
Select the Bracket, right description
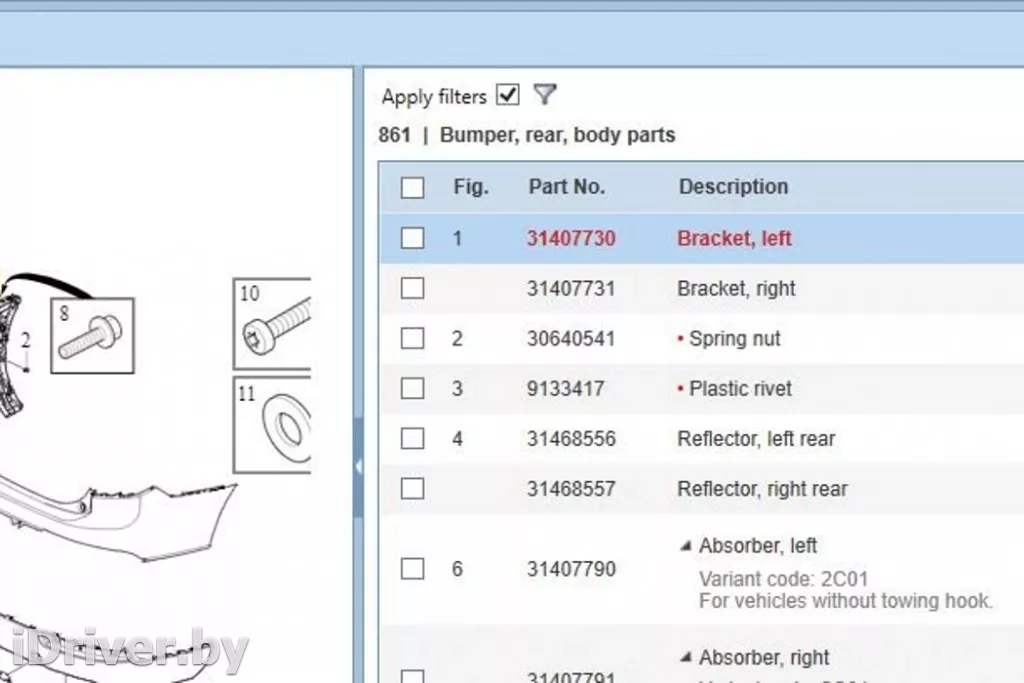point(737,289)
